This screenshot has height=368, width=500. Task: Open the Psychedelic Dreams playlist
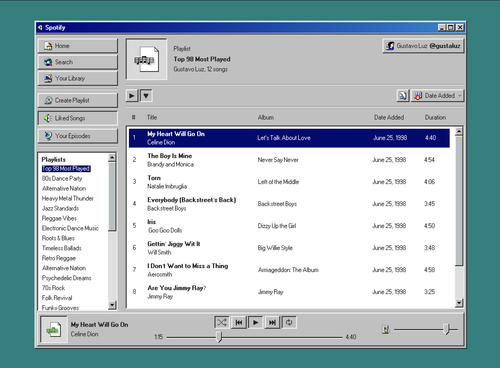pyautogui.click(x=67, y=278)
